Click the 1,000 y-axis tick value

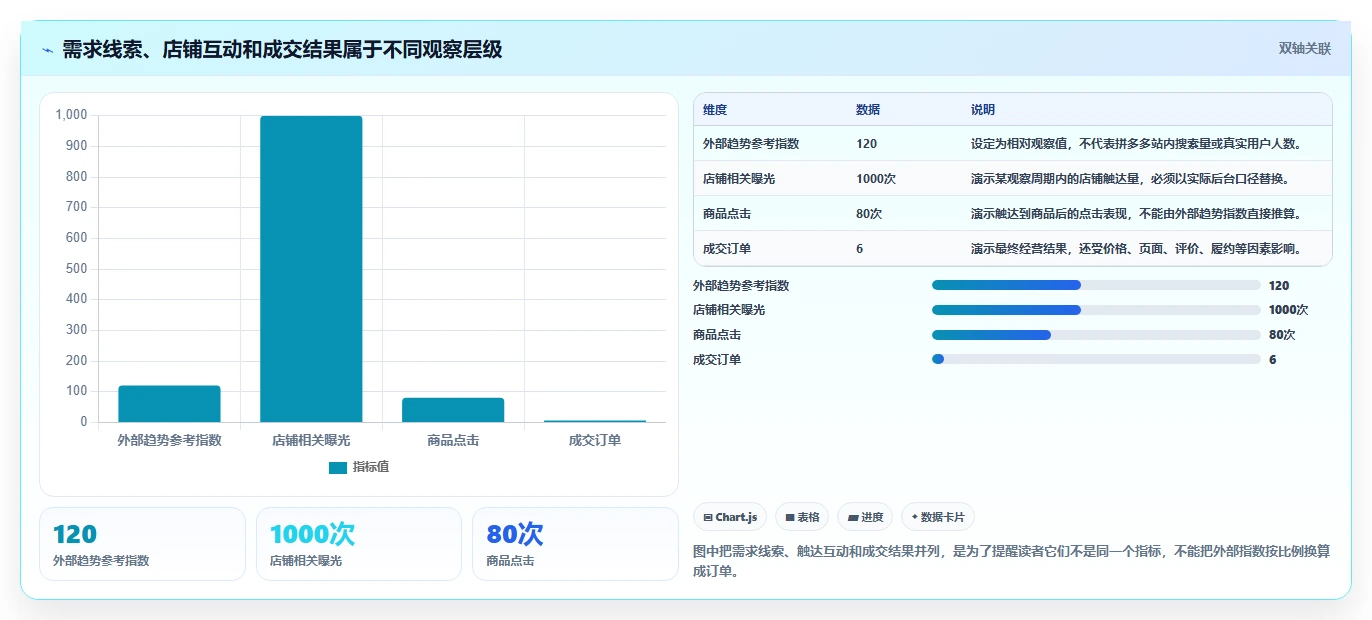[x=72, y=115]
